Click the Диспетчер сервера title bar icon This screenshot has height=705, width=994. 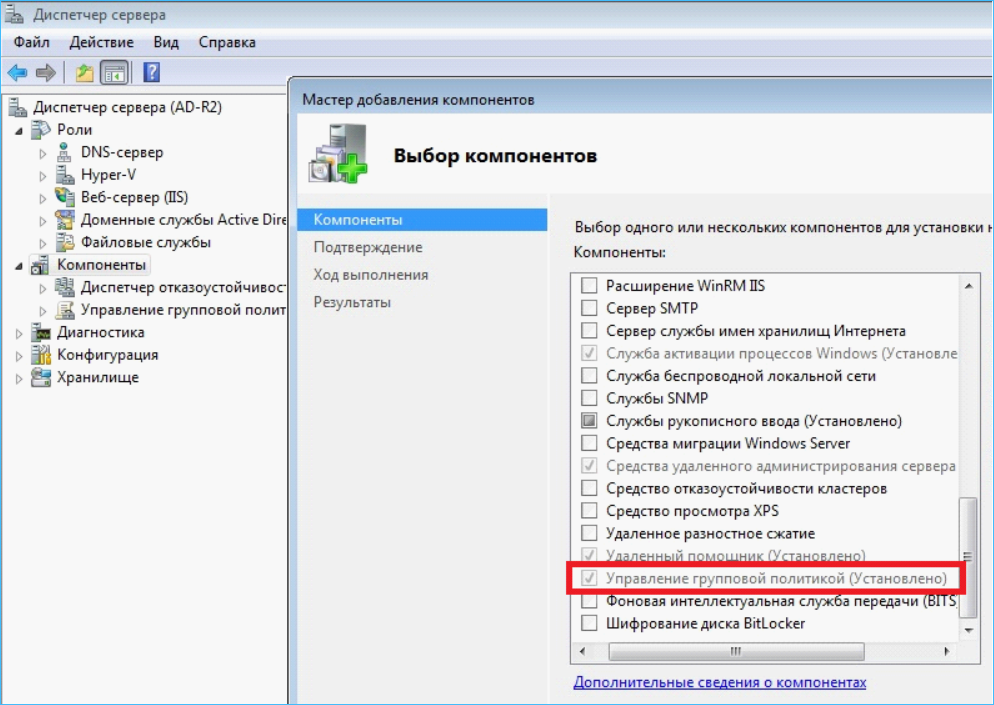click(x=14, y=14)
